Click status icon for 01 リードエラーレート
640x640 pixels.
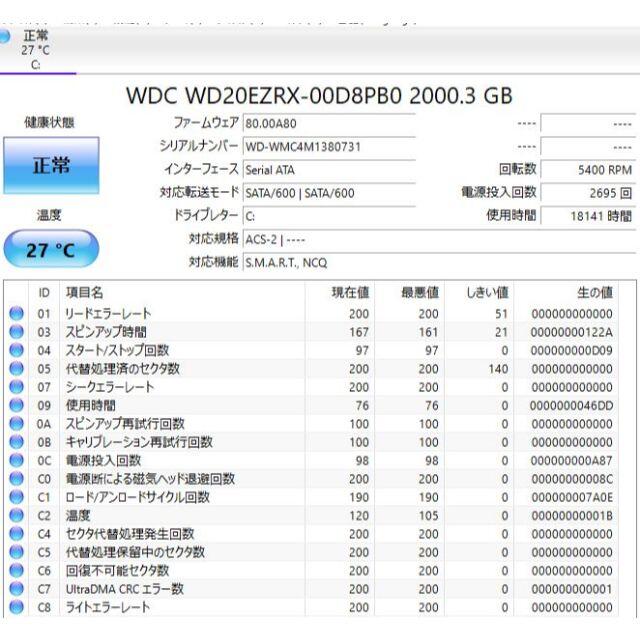pyautogui.click(x=17, y=313)
